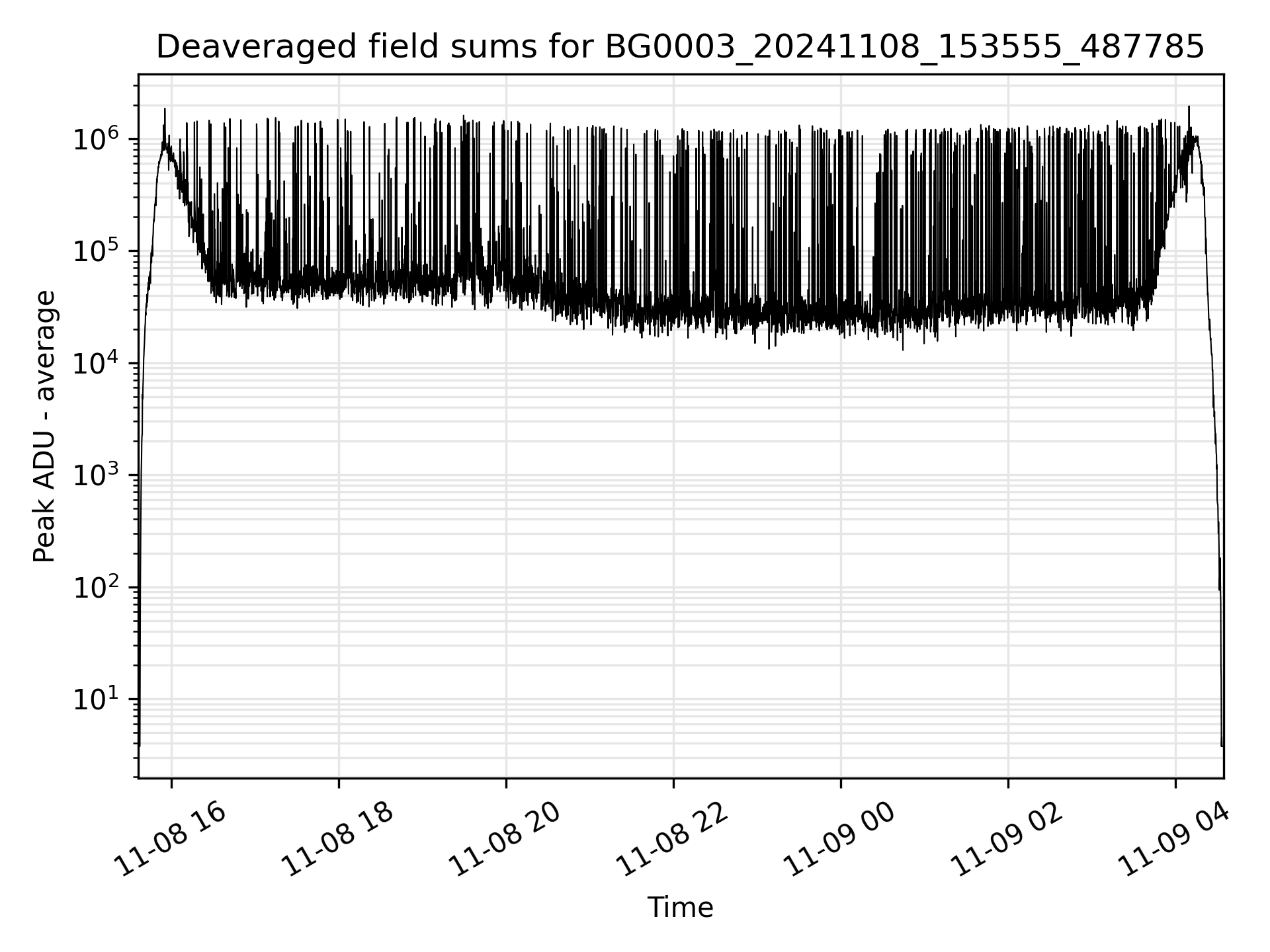Click the y-axis label 'Peak ADU - average'

tap(44, 426)
